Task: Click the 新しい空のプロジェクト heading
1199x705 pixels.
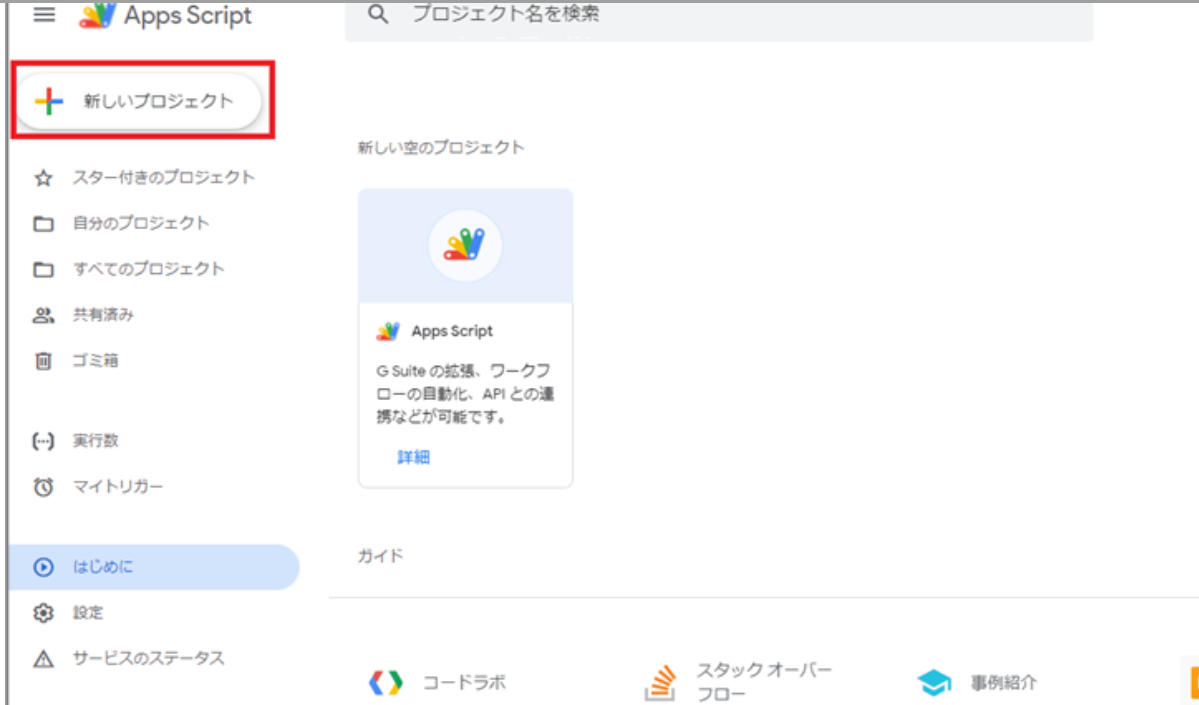Action: (x=441, y=148)
